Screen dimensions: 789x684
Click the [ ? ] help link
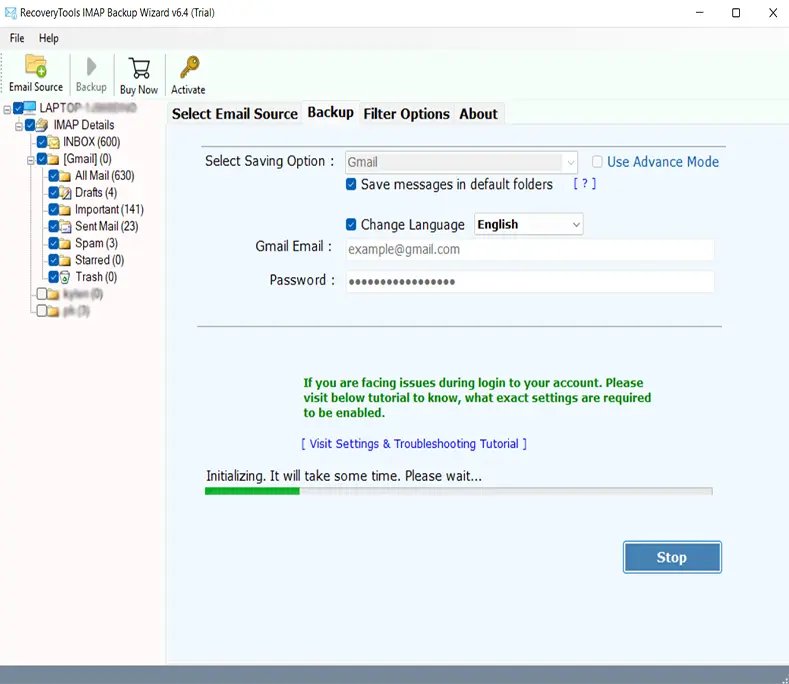tap(585, 184)
